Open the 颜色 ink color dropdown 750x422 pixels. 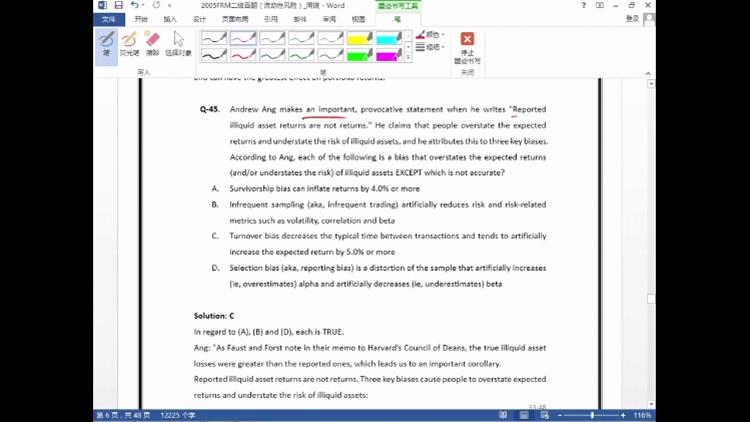point(430,34)
